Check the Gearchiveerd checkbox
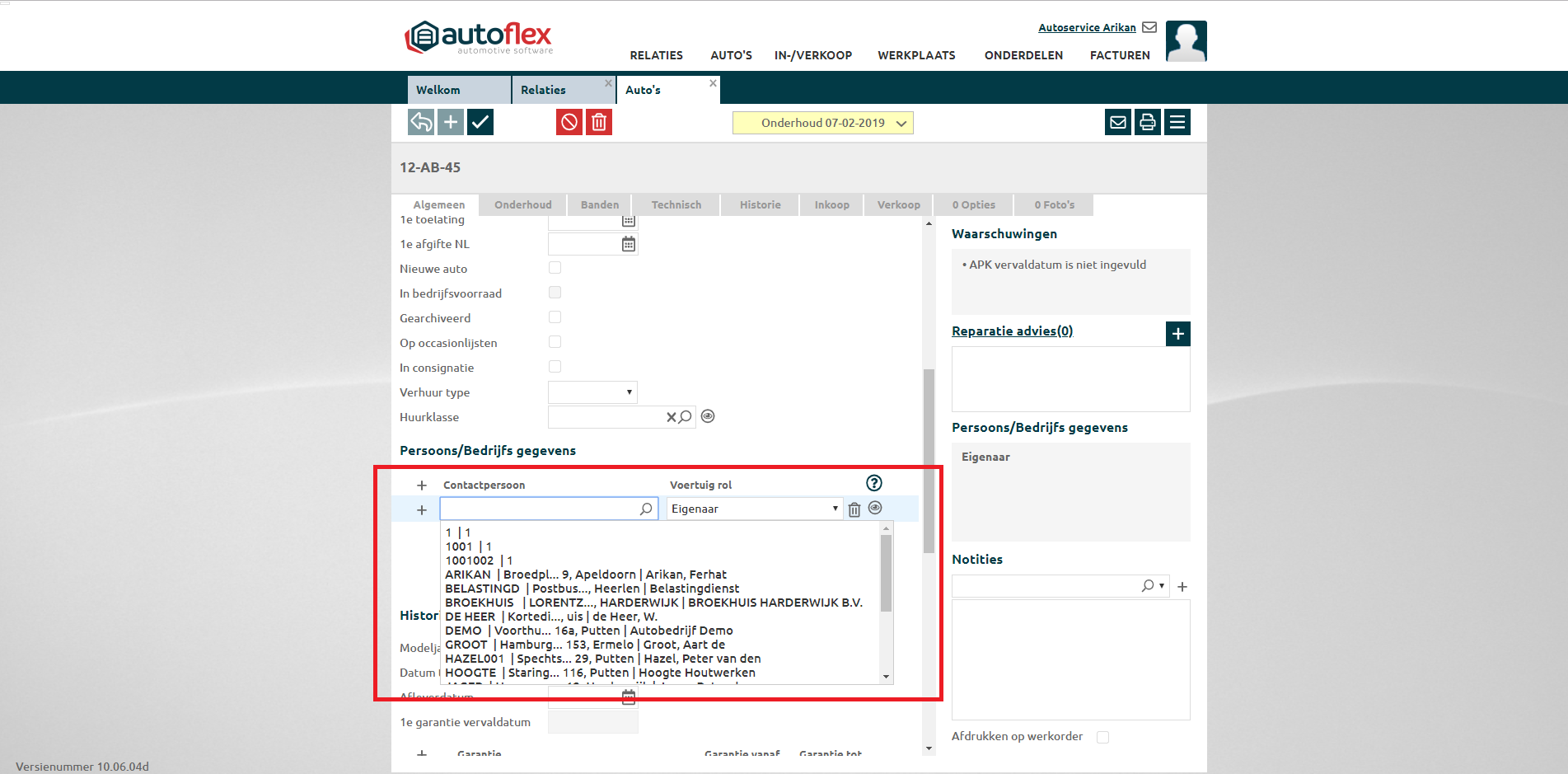The width and height of the screenshot is (1568, 774). coord(555,317)
